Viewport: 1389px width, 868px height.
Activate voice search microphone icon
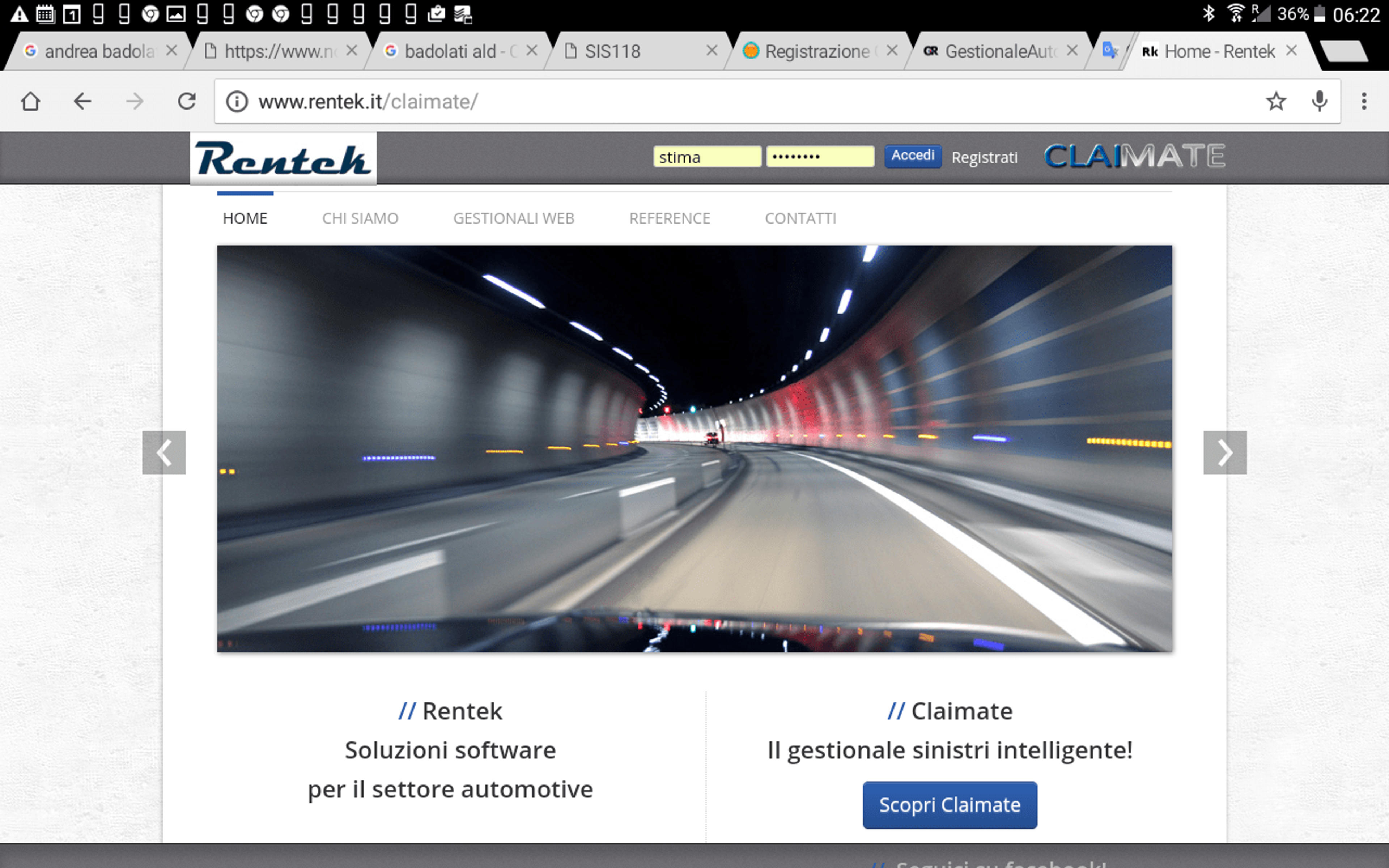1320,102
